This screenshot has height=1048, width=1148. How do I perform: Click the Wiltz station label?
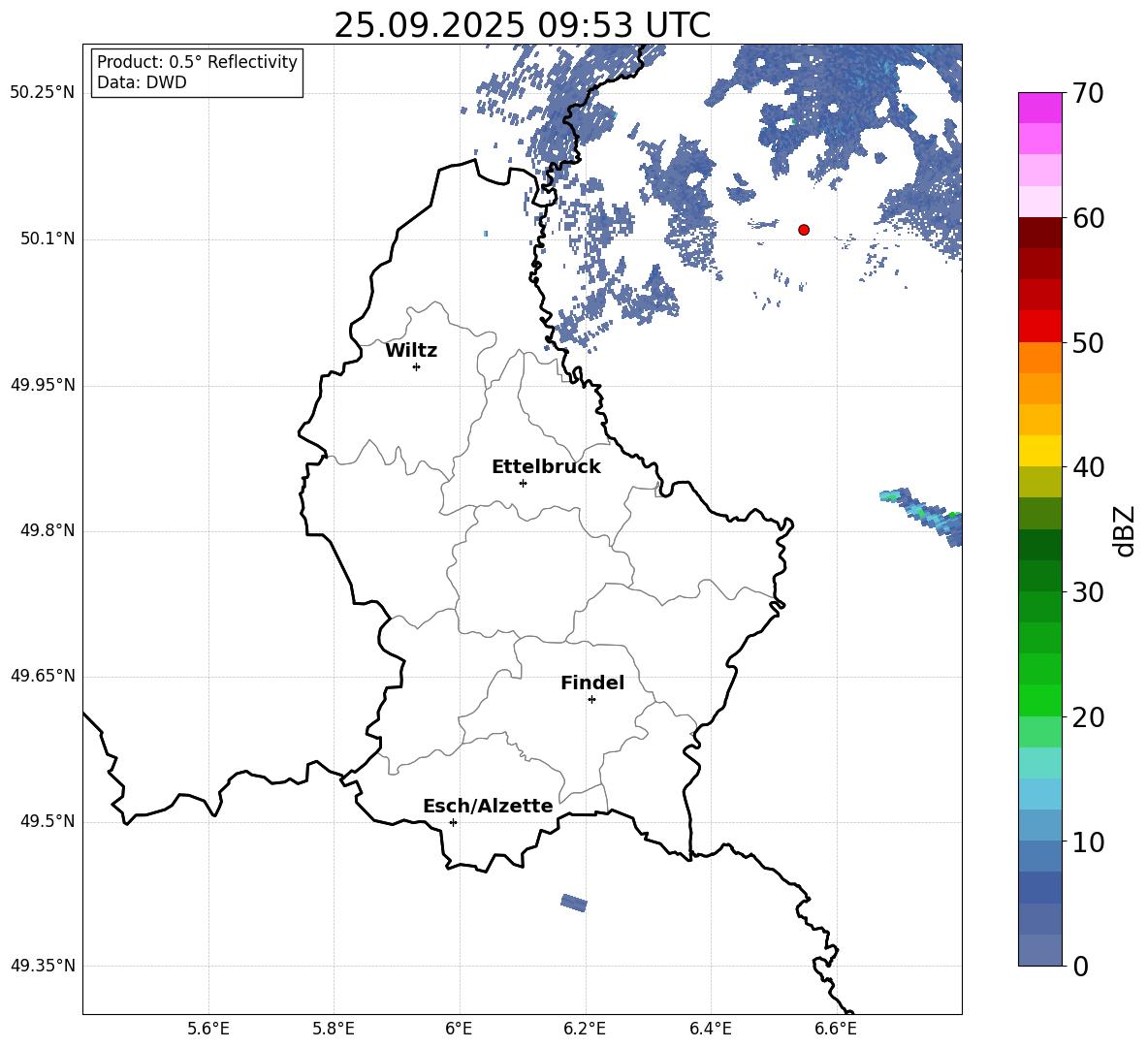coord(411,351)
